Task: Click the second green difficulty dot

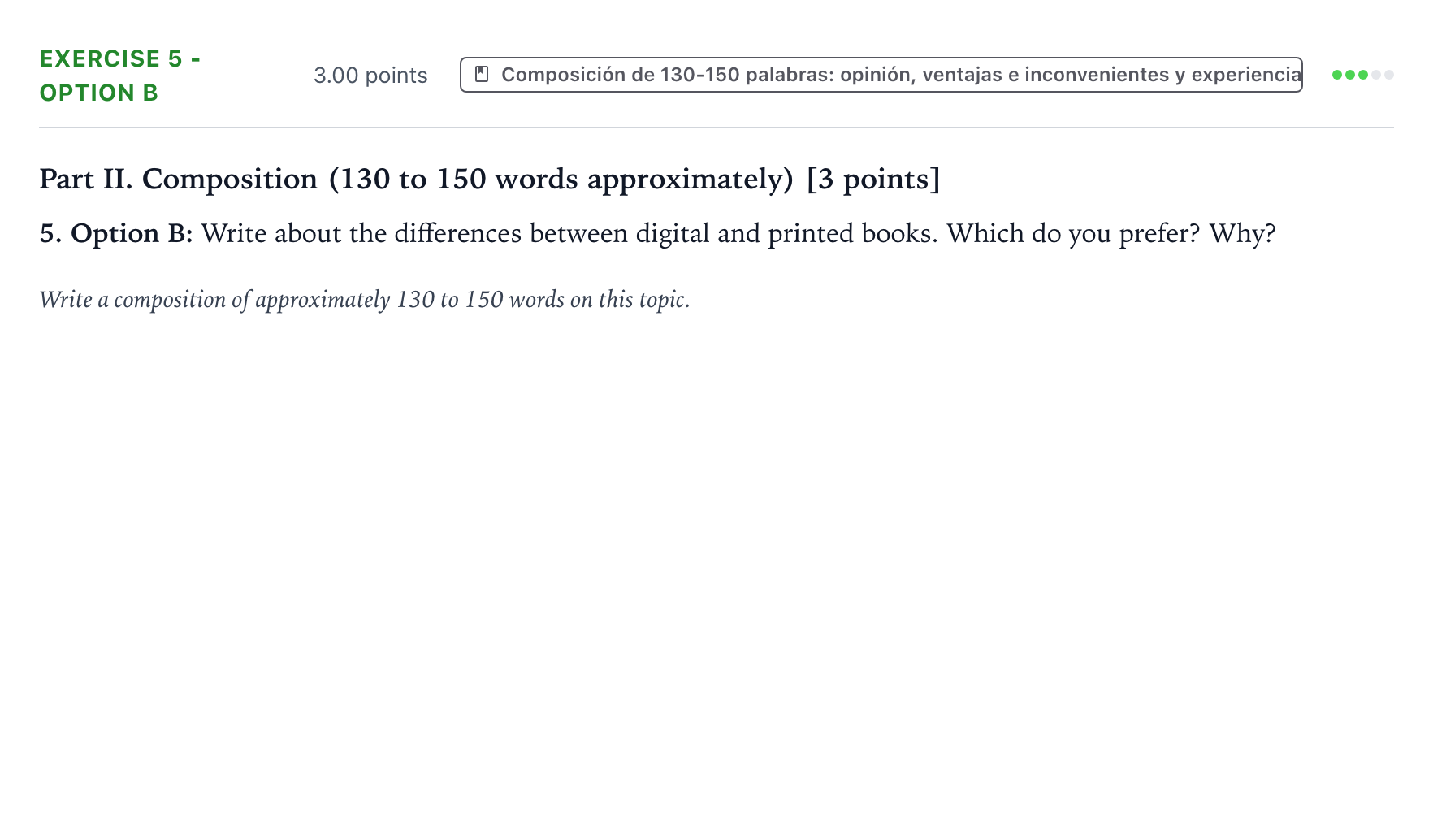Action: (1350, 75)
